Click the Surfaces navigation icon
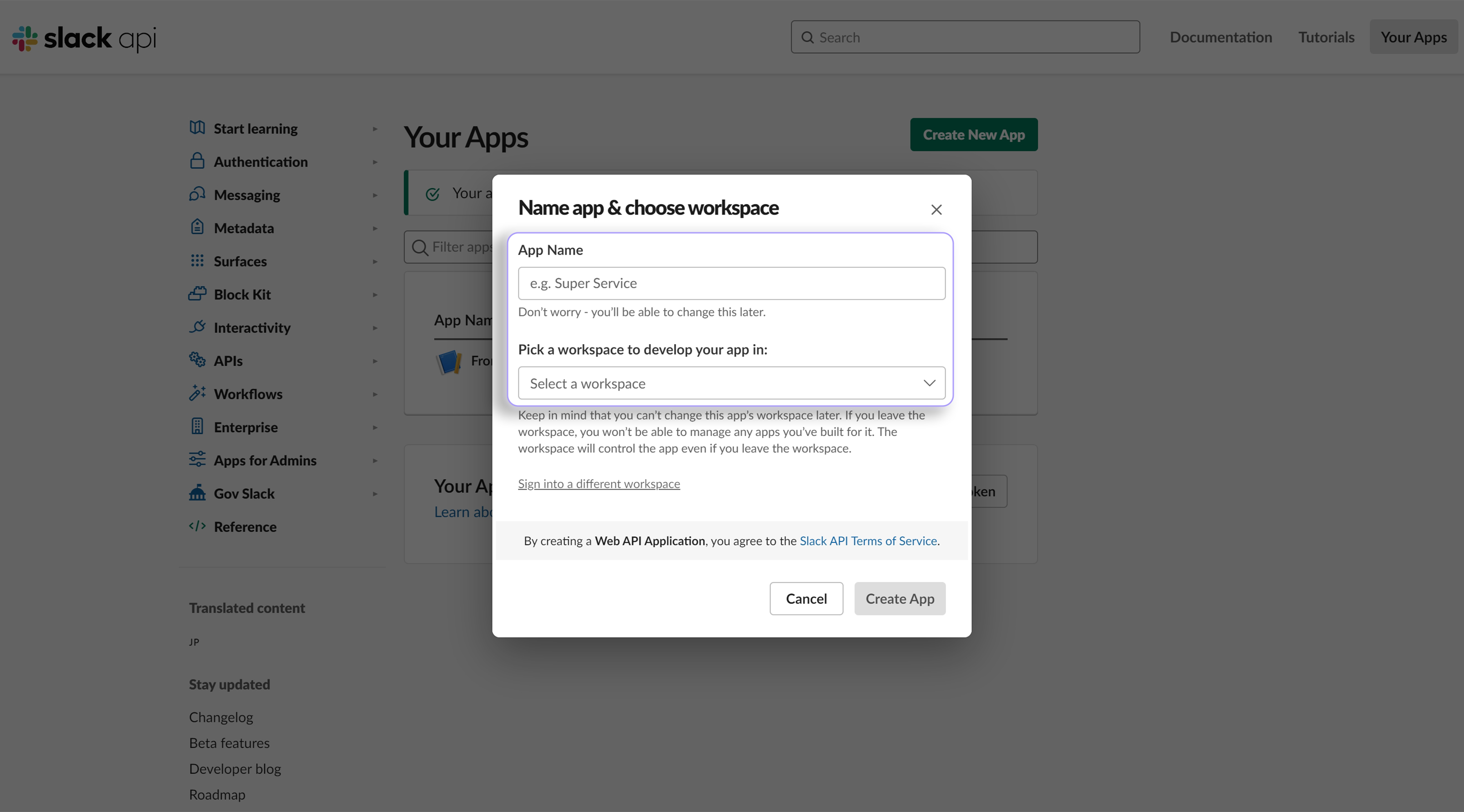This screenshot has height=812, width=1464. (196, 261)
